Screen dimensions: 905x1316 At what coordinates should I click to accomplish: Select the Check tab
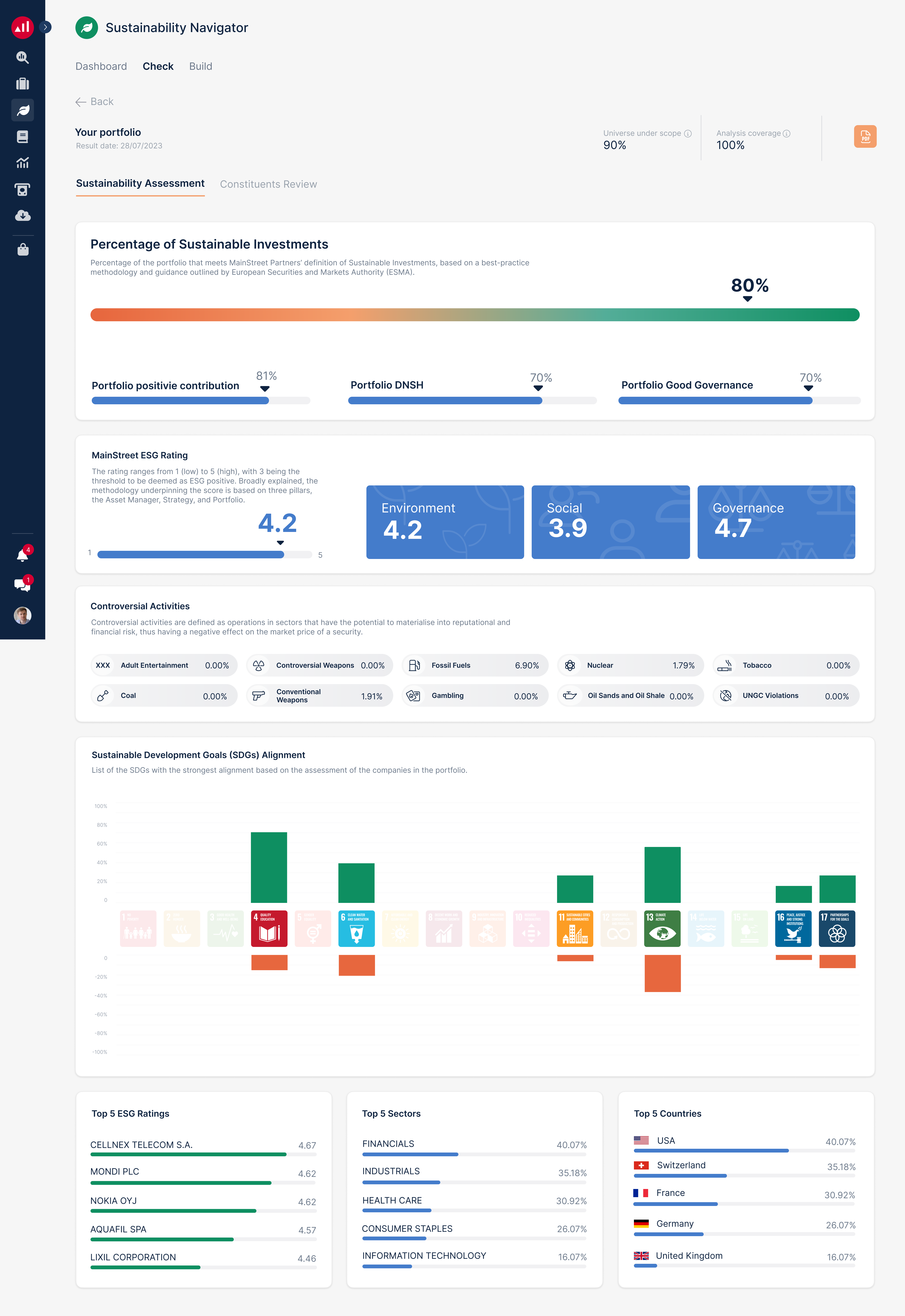tap(158, 66)
